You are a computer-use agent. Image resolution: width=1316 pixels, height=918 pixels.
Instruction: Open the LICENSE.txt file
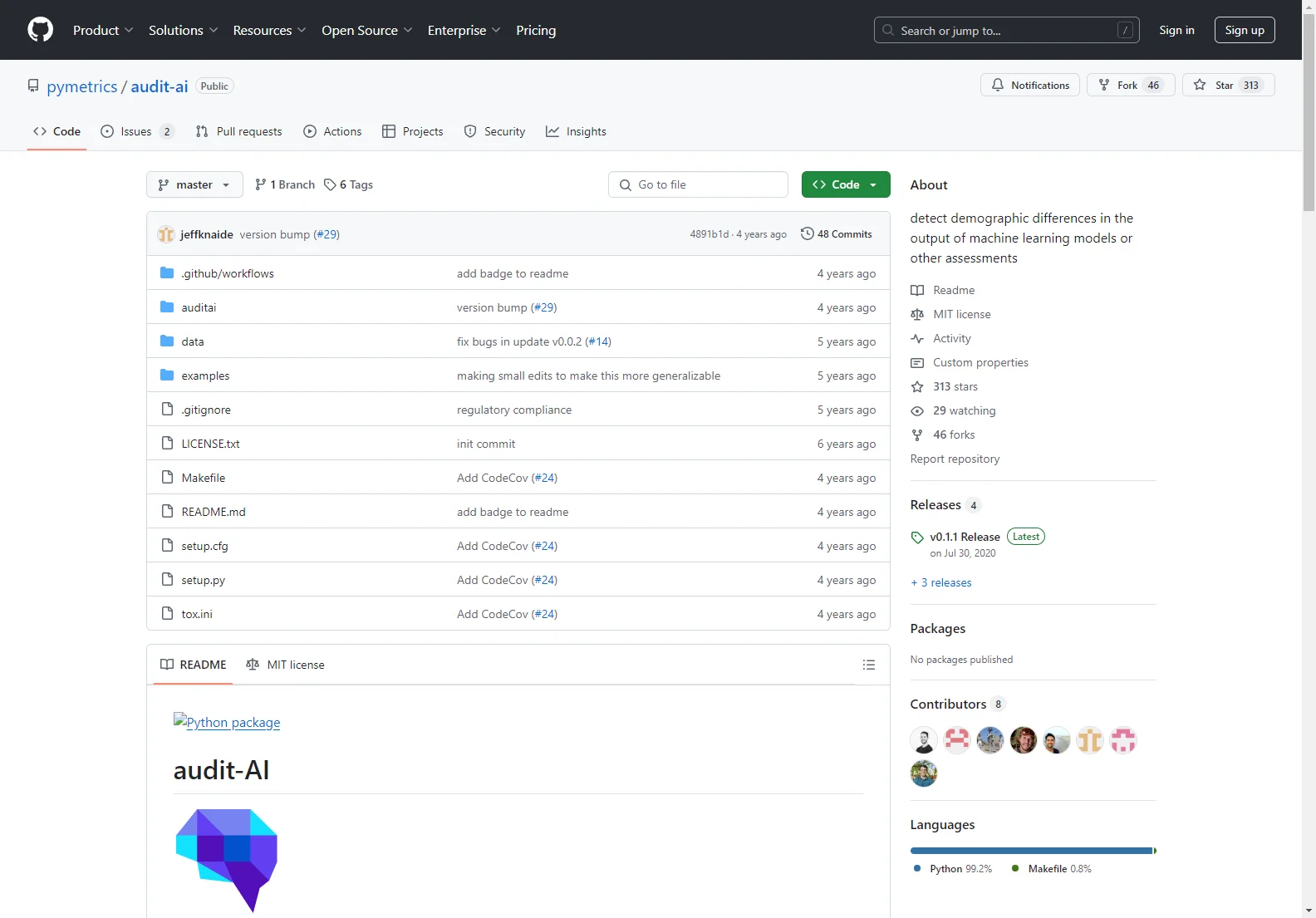click(211, 444)
